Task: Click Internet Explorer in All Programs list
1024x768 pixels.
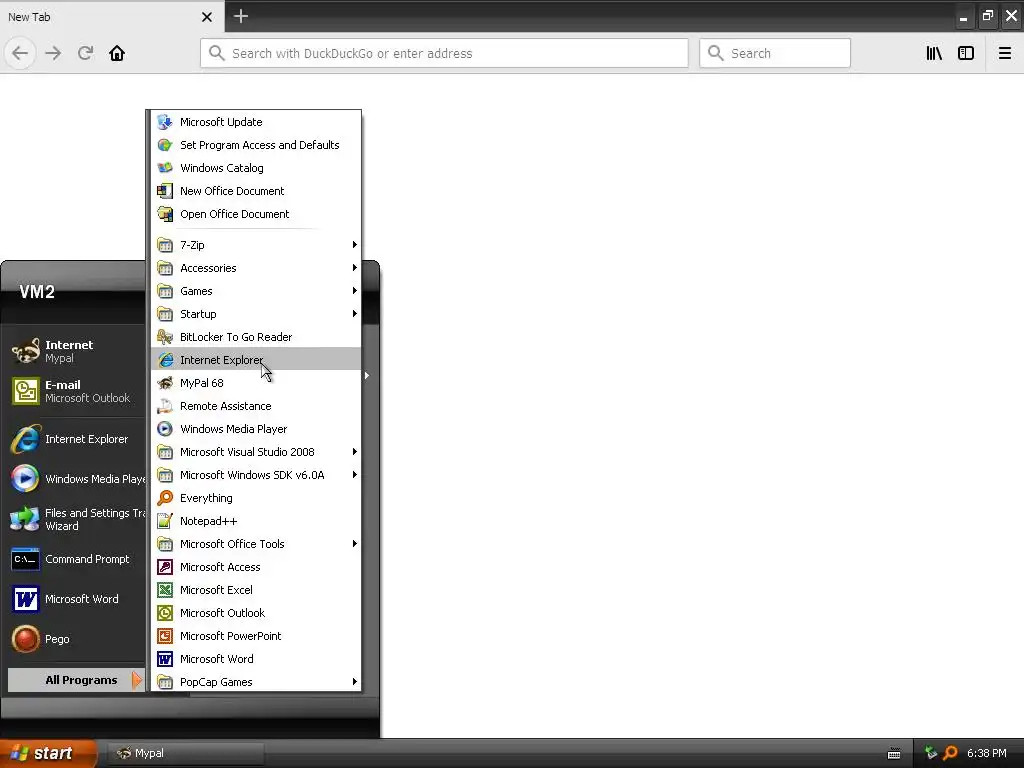Action: tap(256, 360)
